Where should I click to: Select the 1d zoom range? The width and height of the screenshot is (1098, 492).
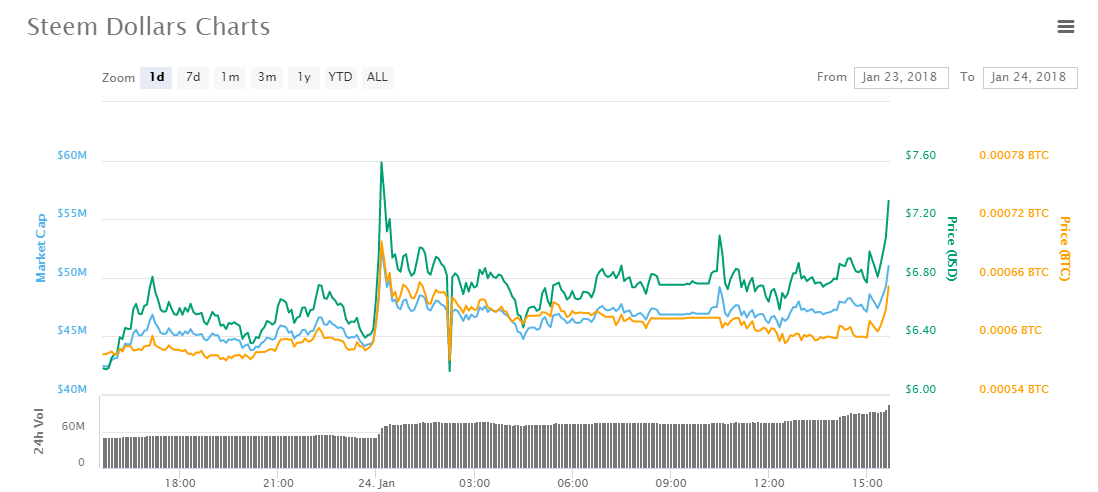(156, 77)
